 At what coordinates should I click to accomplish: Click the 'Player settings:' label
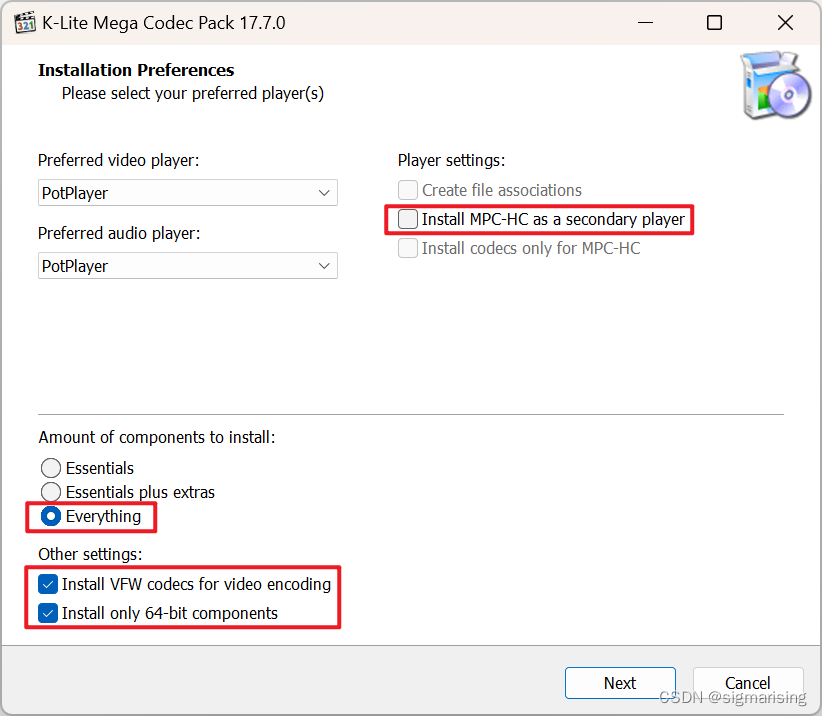pos(451,160)
